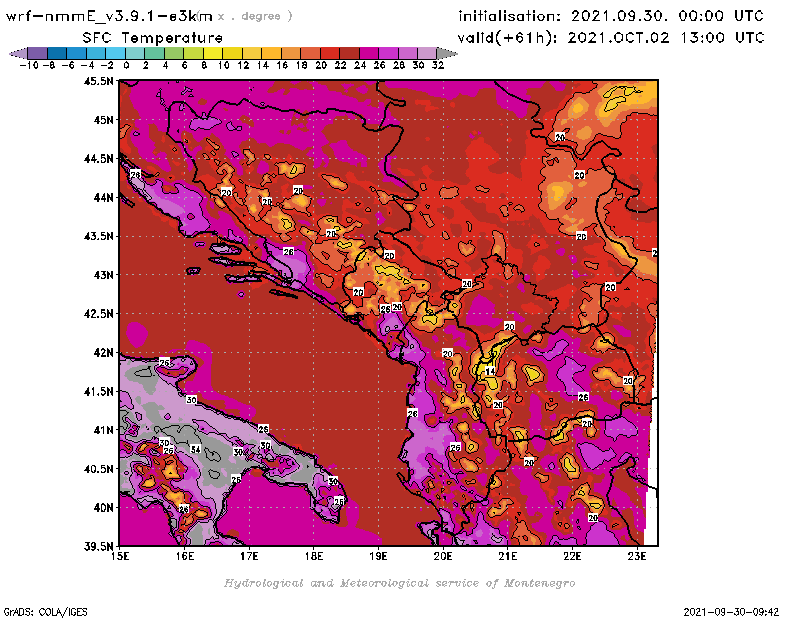The width and height of the screenshot is (800, 618).
Task: Click the -8 to -6 dark blue swatch
Action: (x=57, y=53)
